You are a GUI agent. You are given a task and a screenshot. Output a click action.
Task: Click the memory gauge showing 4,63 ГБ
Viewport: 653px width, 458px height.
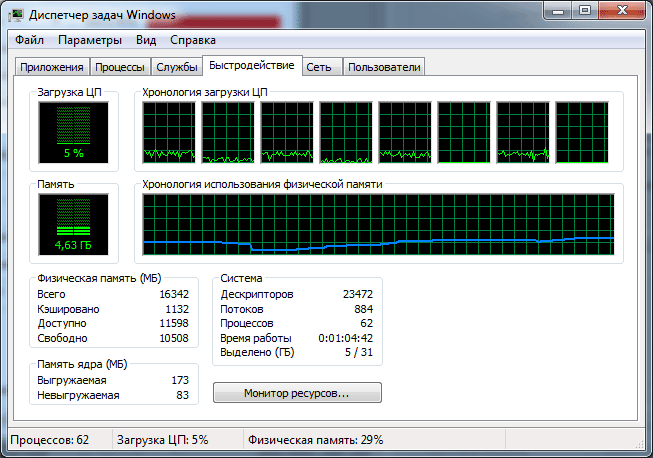(73, 224)
